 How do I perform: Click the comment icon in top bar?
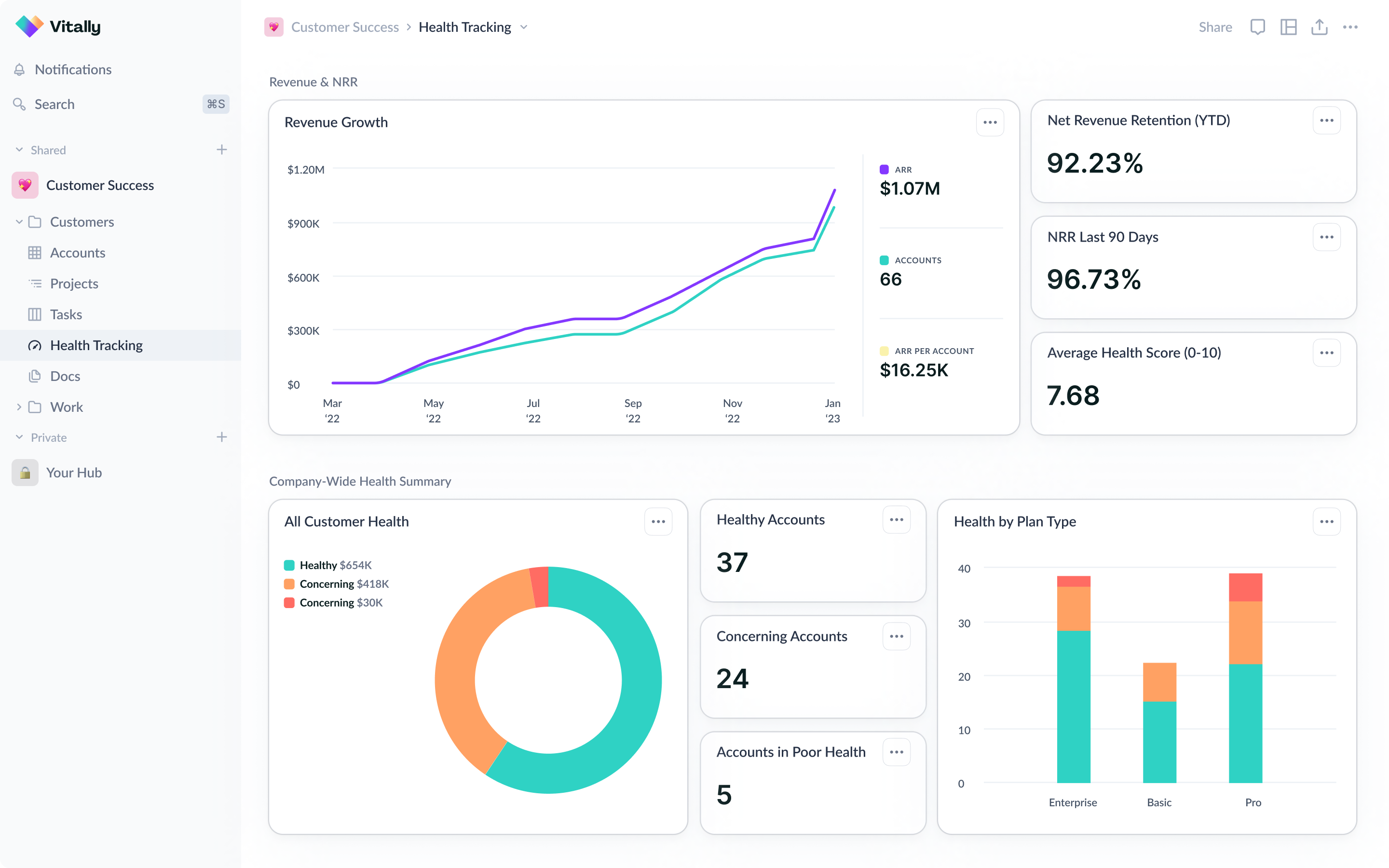click(1257, 27)
